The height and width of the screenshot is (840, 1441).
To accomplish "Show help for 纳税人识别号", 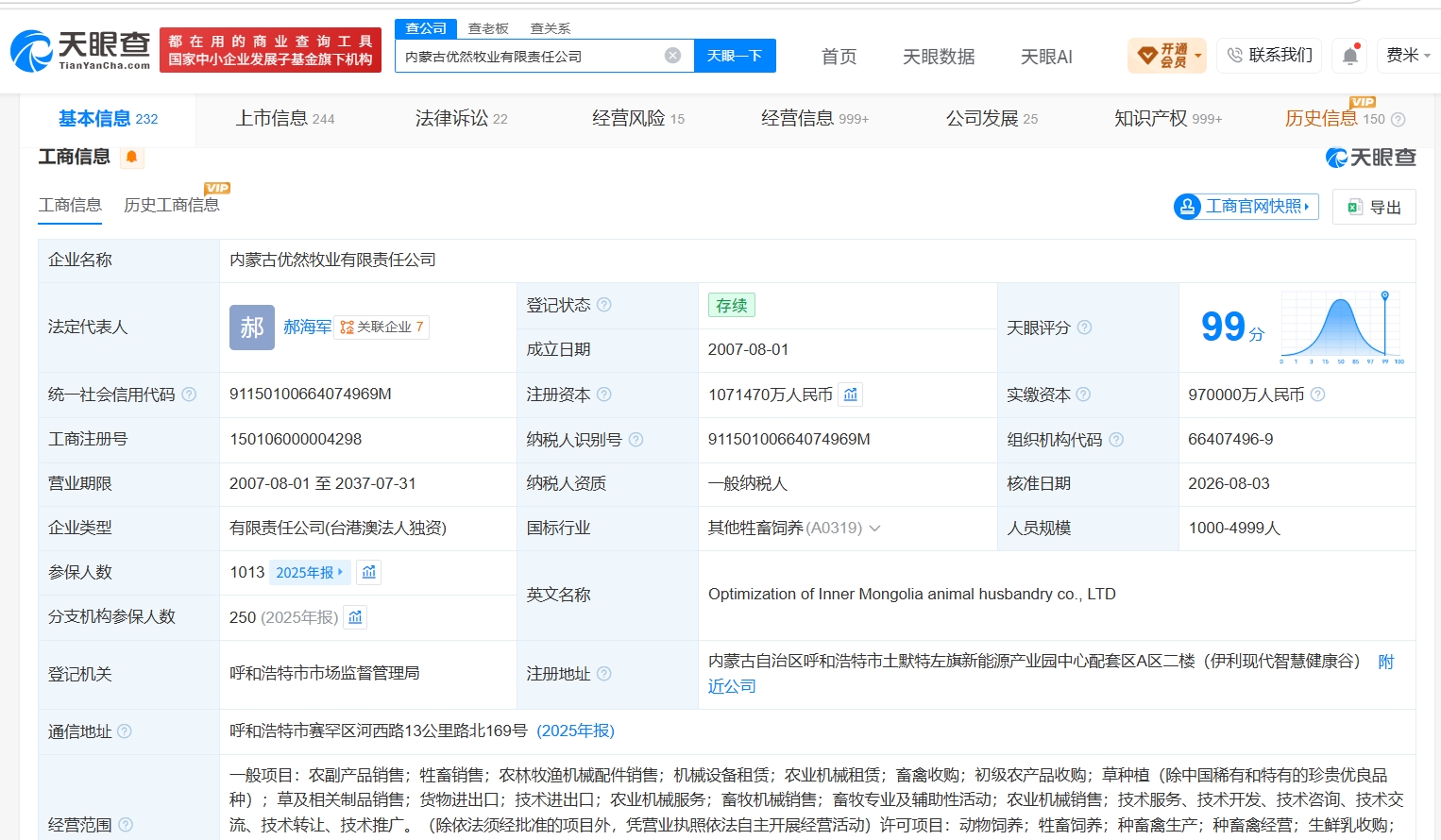I will [x=636, y=440].
